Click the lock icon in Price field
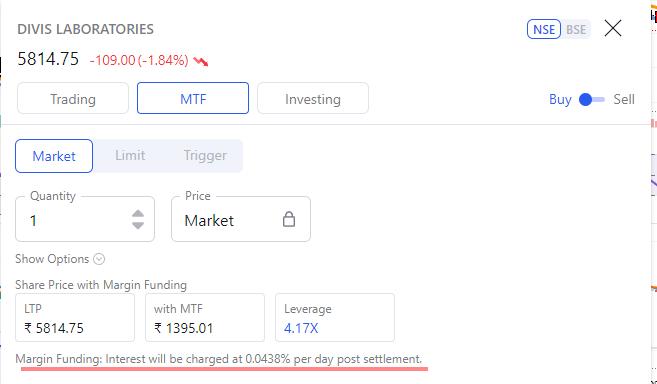 (289, 219)
